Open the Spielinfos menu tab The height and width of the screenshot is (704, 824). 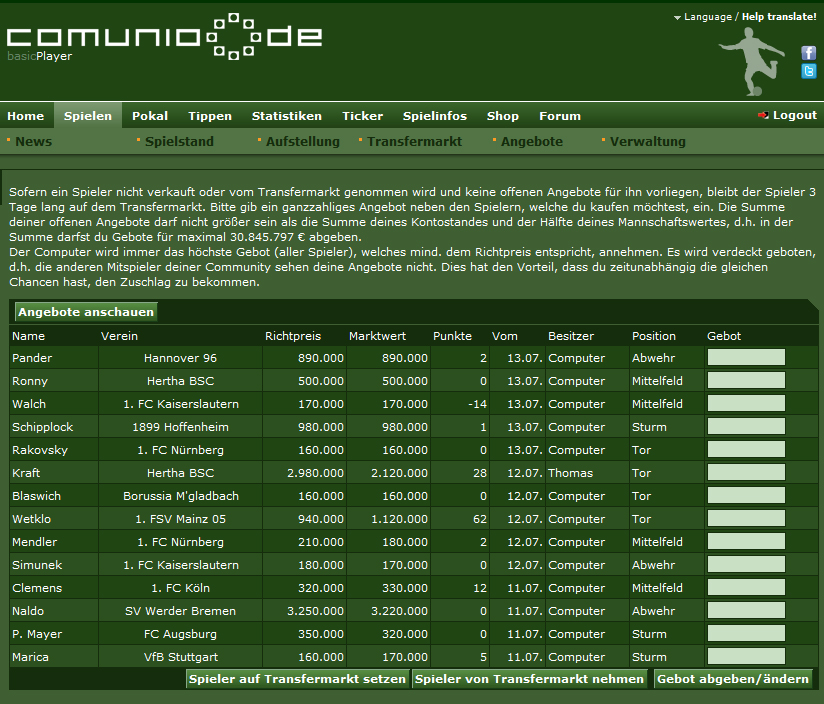(435, 116)
